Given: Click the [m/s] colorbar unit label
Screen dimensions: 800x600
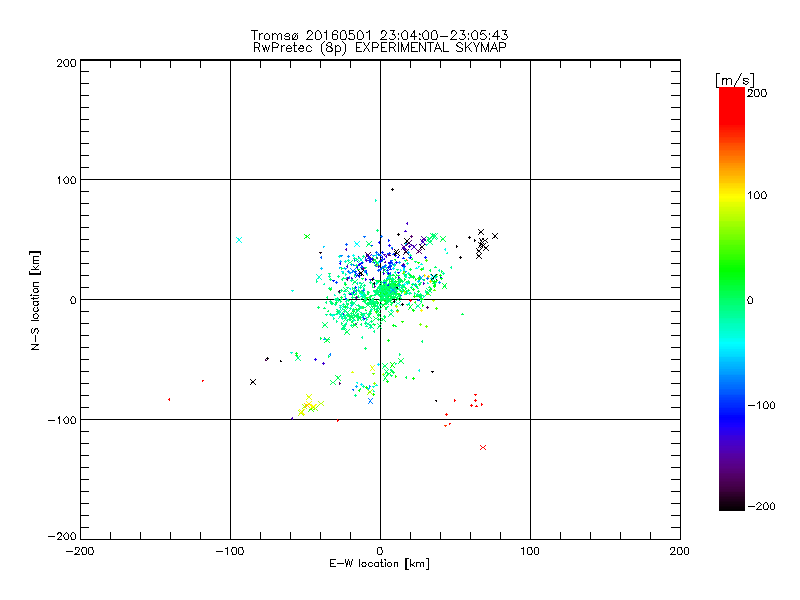Looking at the screenshot, I should coord(735,80).
